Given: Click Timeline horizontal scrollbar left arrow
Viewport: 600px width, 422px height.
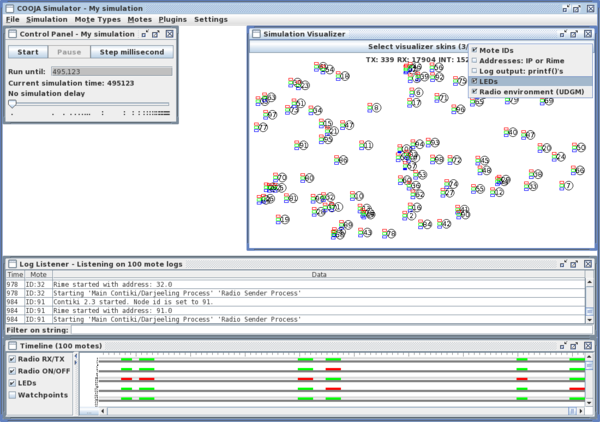Looking at the screenshot, I should pyautogui.click(x=103, y=411).
